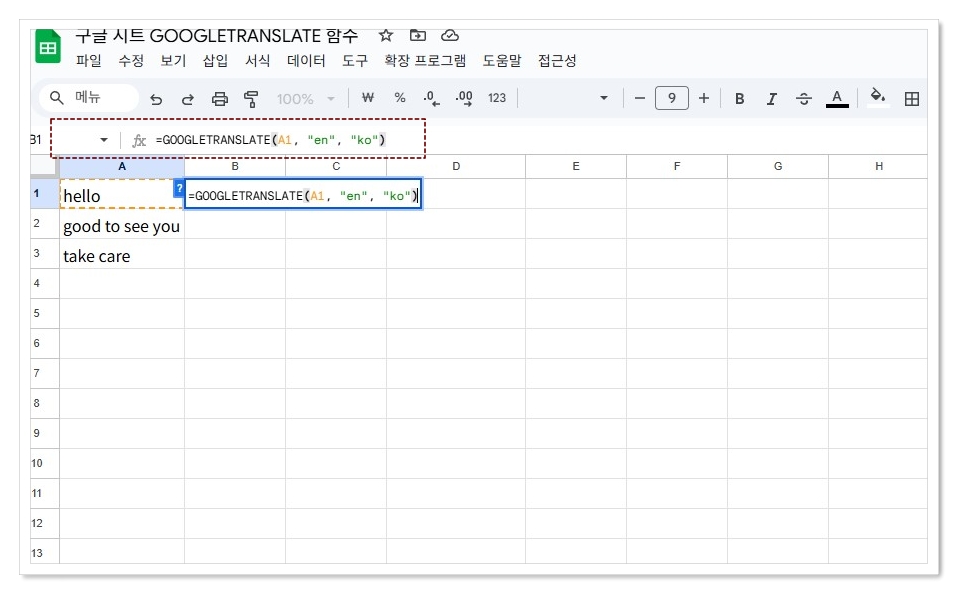
Task: Increase font size with plus button
Action: tap(704, 98)
